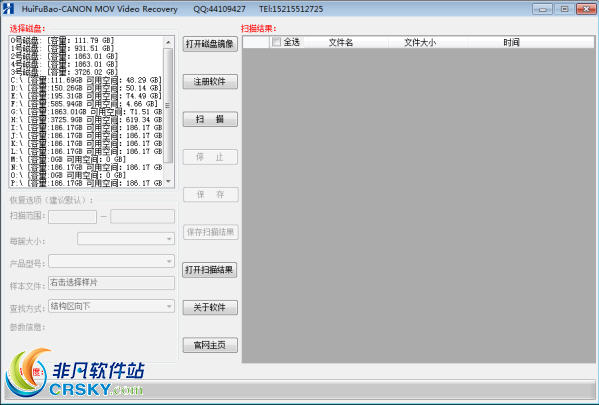This screenshot has width=599, height=405.
Task: Click the 样本文件 右击选择样片 field
Action: click(x=112, y=283)
